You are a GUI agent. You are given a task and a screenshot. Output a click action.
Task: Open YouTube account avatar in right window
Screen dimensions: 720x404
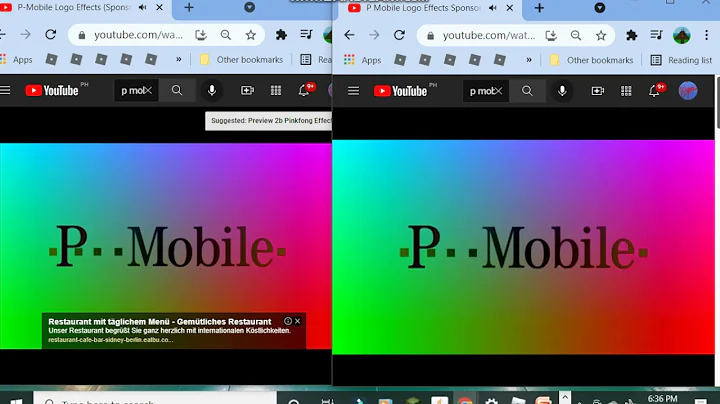tap(688, 90)
